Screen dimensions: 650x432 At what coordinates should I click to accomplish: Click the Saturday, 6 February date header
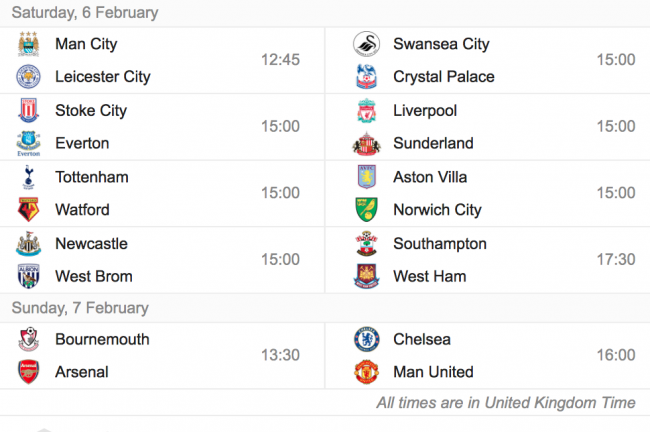[x=85, y=12]
